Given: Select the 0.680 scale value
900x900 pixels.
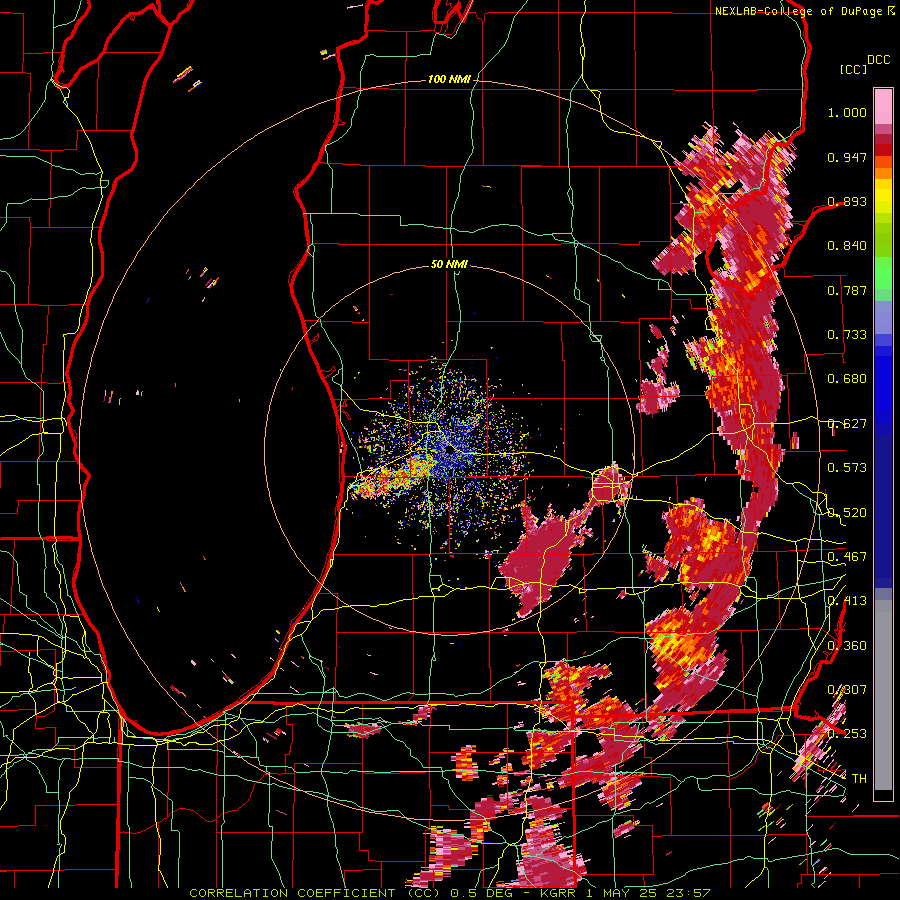Looking at the screenshot, I should pos(847,379).
